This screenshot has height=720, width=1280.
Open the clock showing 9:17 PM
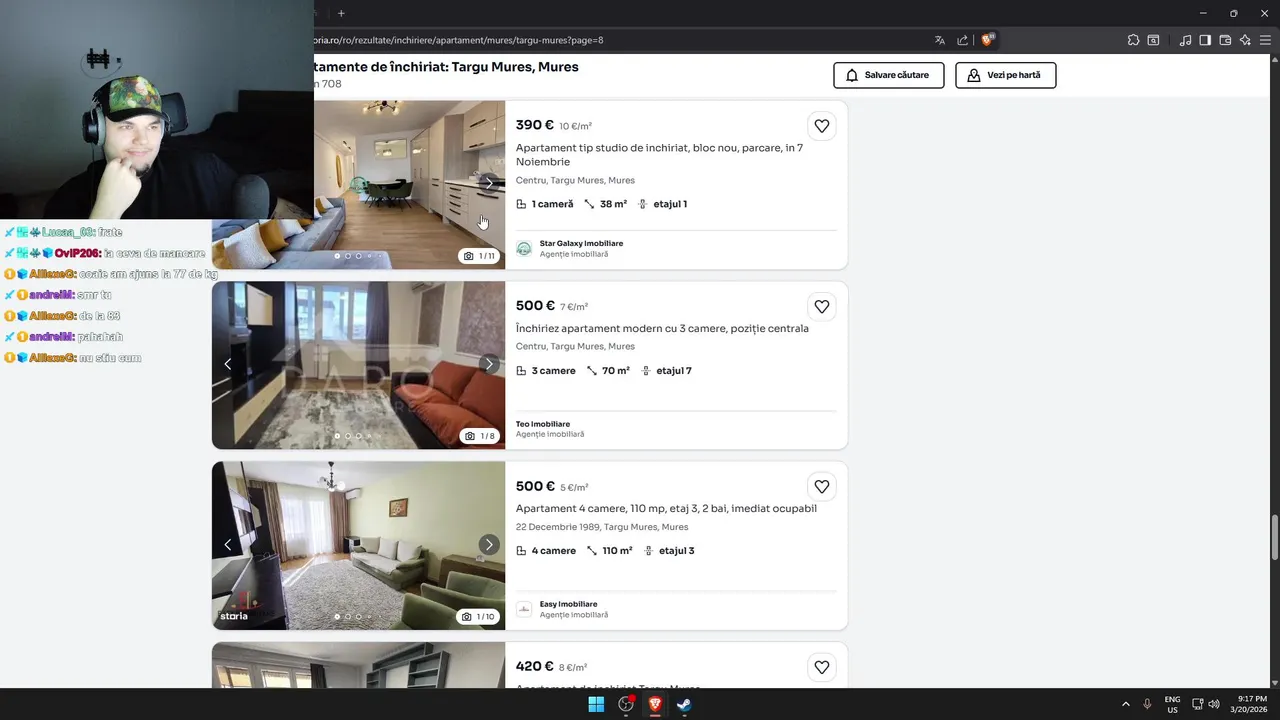click(1250, 704)
